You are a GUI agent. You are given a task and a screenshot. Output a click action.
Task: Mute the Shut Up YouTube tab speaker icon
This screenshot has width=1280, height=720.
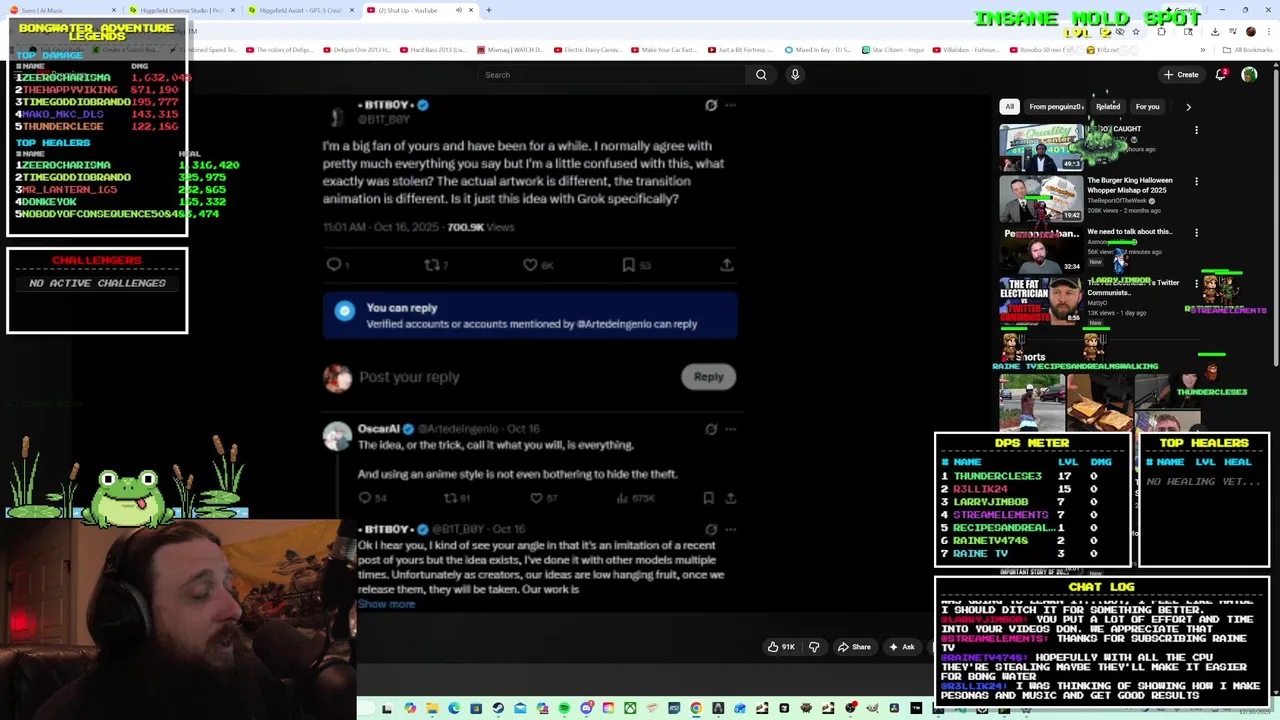(x=459, y=10)
